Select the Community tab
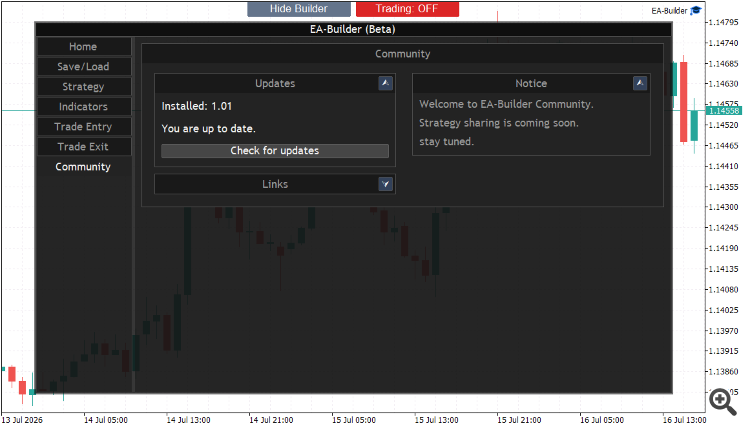This screenshot has height=428, width=750. coord(84,167)
